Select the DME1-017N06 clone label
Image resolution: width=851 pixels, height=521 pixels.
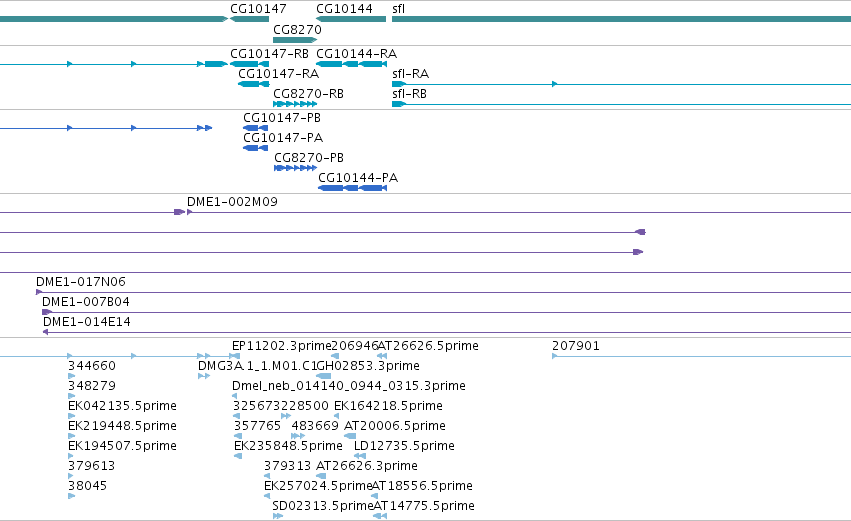click(x=81, y=282)
